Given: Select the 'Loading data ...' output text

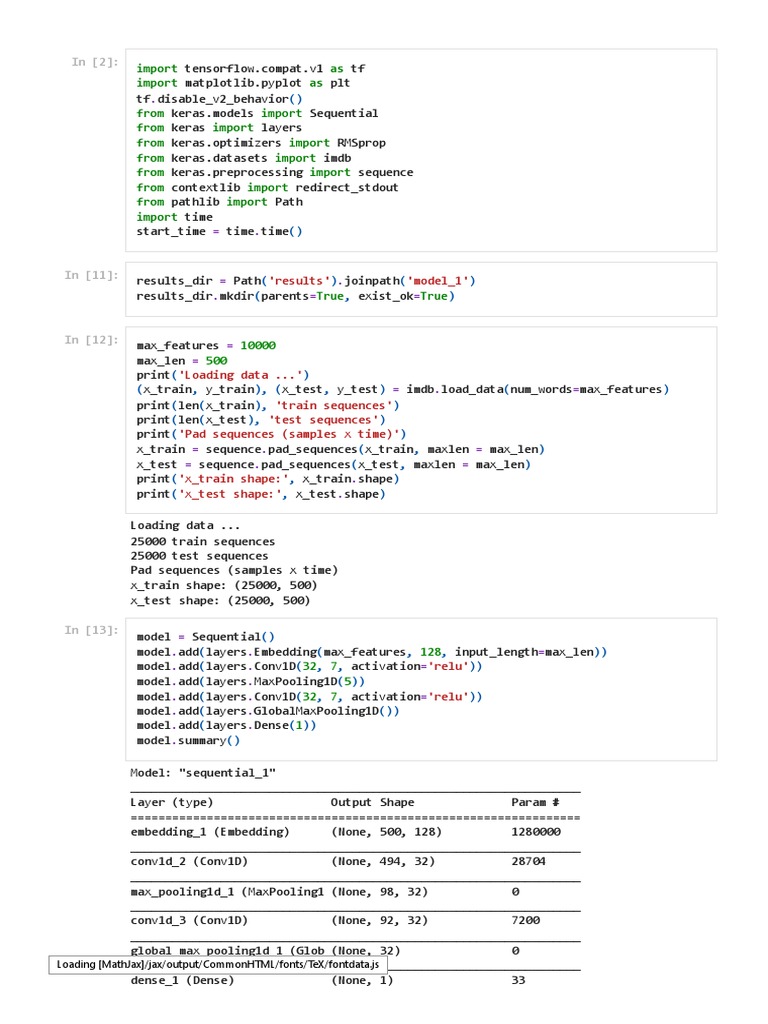Looking at the screenshot, I should (x=172, y=526).
